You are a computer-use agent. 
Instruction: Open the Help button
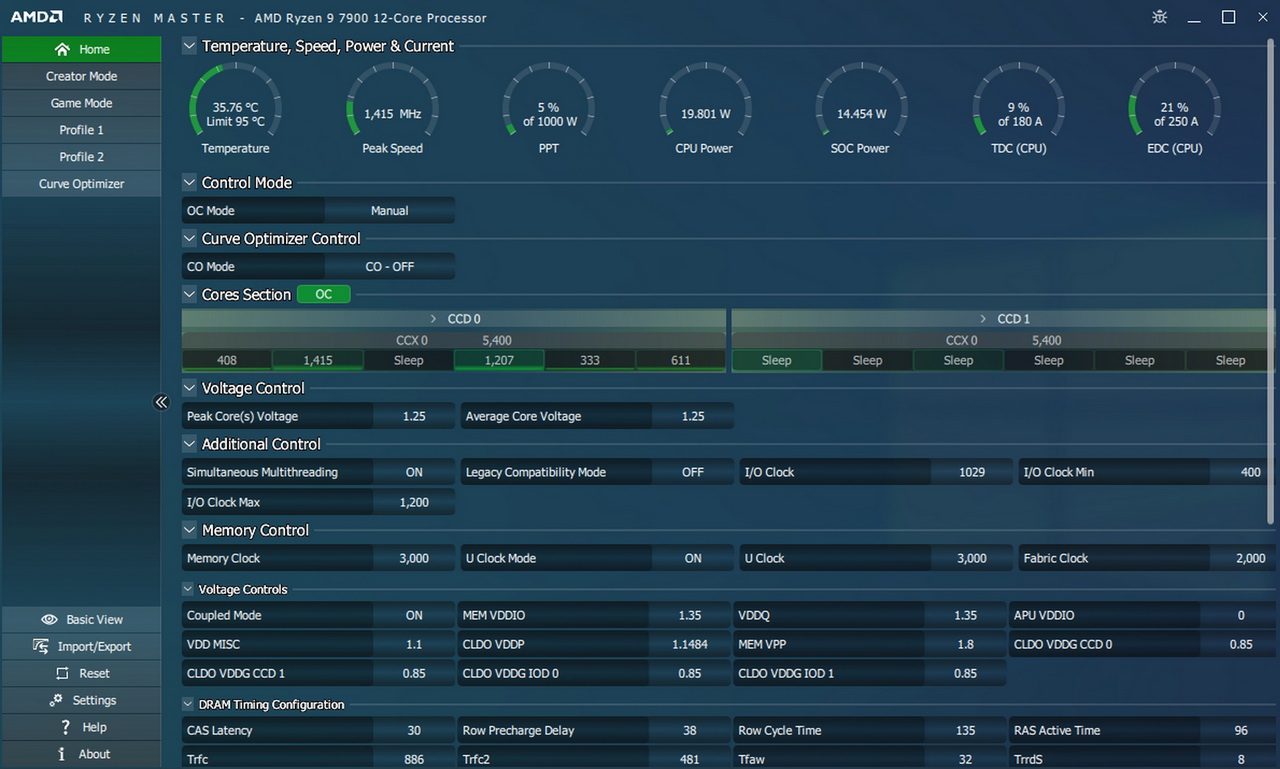[81, 728]
